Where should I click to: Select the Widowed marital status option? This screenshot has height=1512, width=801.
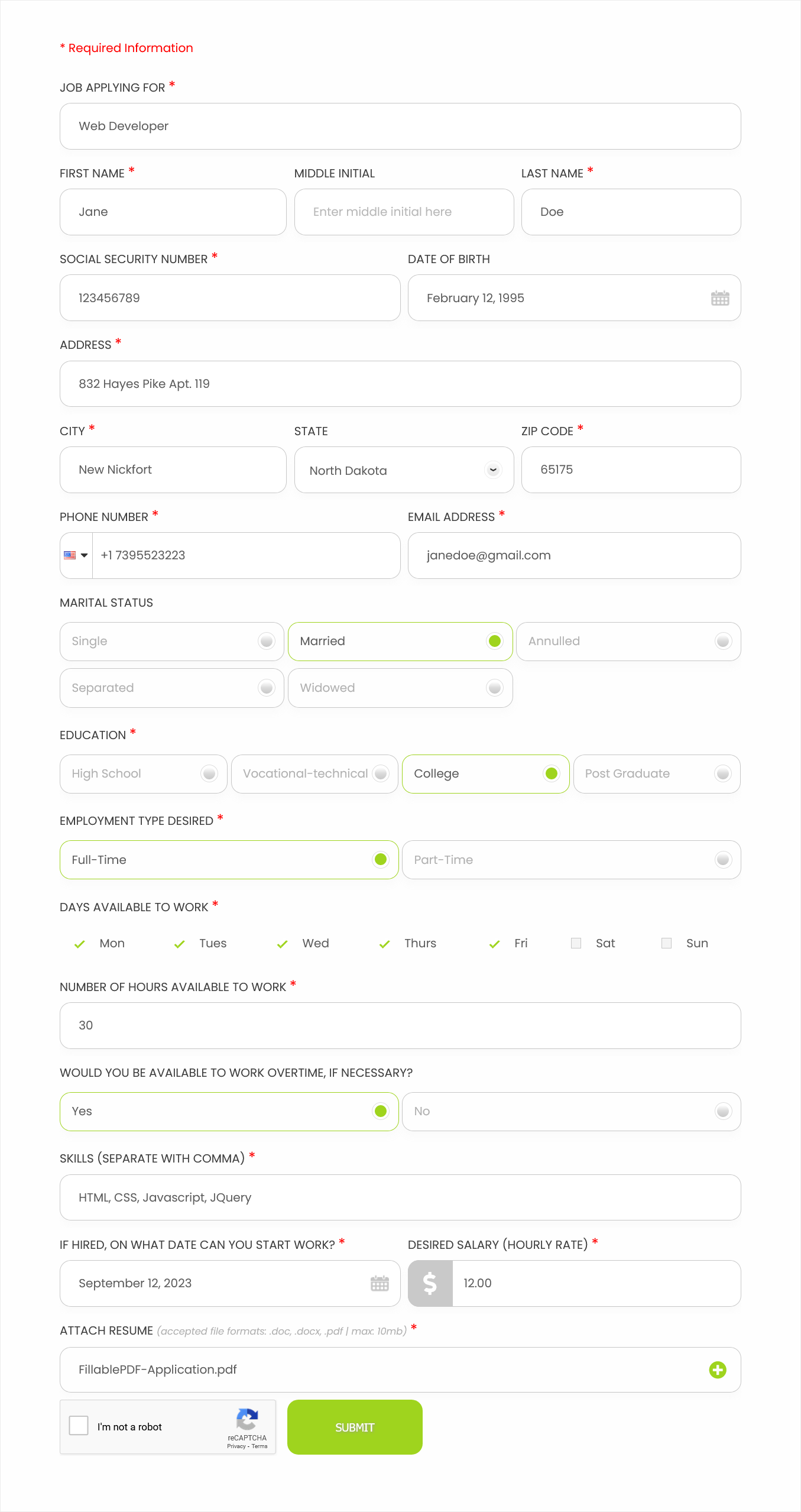400,688
